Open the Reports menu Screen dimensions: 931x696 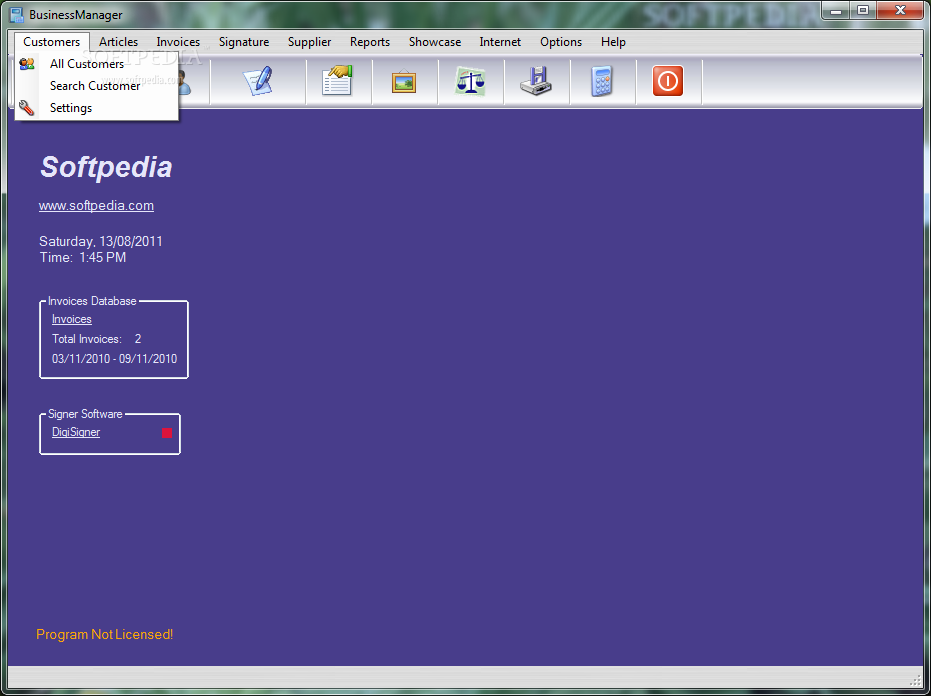[370, 42]
